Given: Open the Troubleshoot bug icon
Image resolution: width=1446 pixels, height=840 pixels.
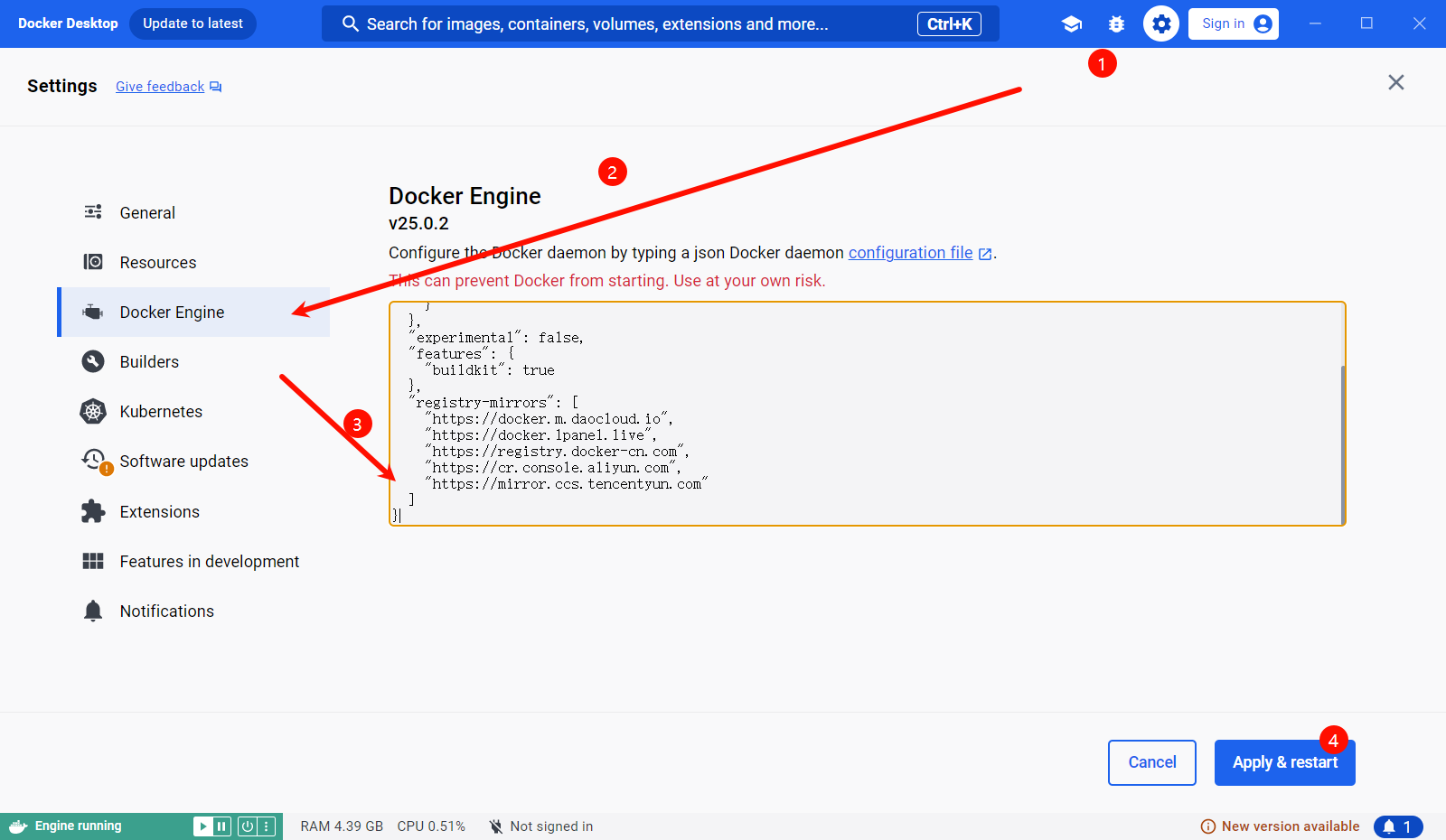Looking at the screenshot, I should tap(1117, 24).
